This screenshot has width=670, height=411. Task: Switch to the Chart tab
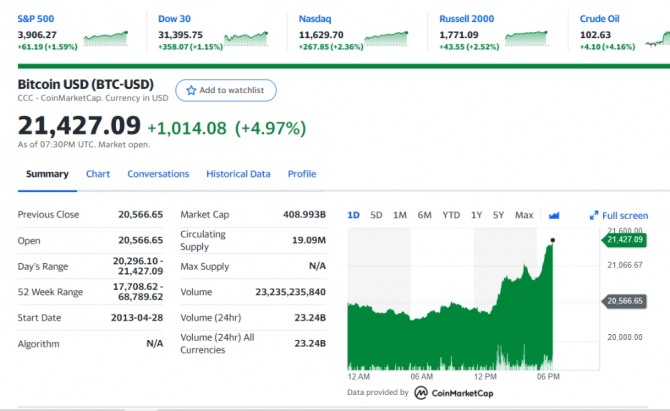pyautogui.click(x=98, y=174)
